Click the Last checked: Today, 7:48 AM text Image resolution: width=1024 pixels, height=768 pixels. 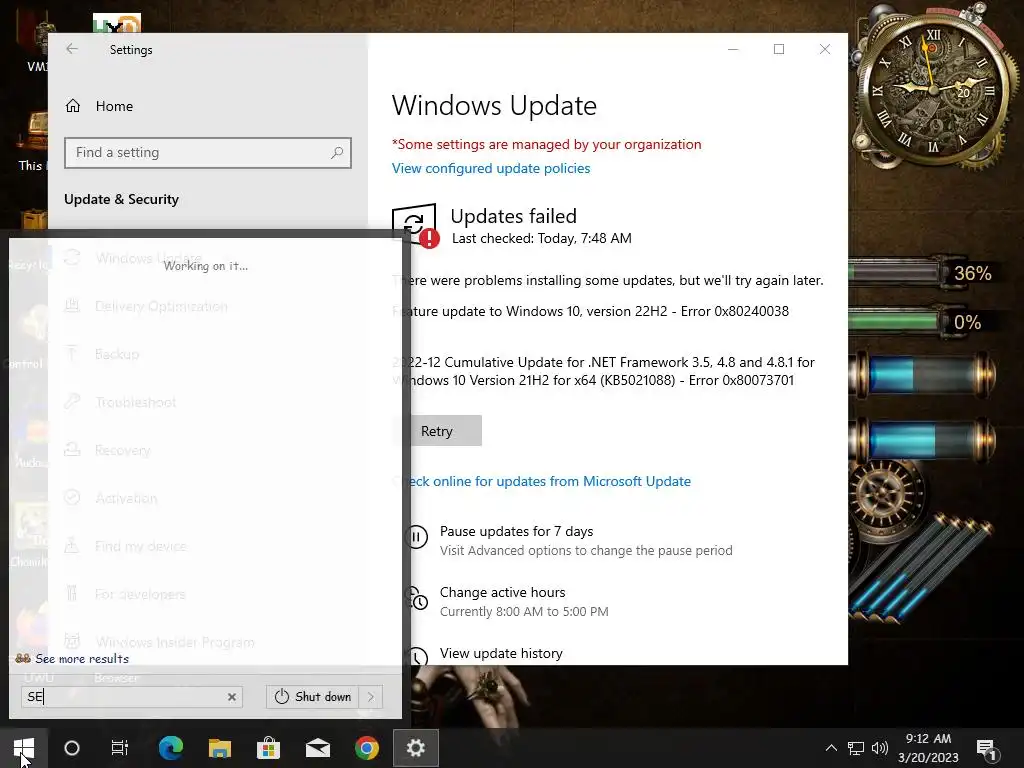tap(541, 238)
